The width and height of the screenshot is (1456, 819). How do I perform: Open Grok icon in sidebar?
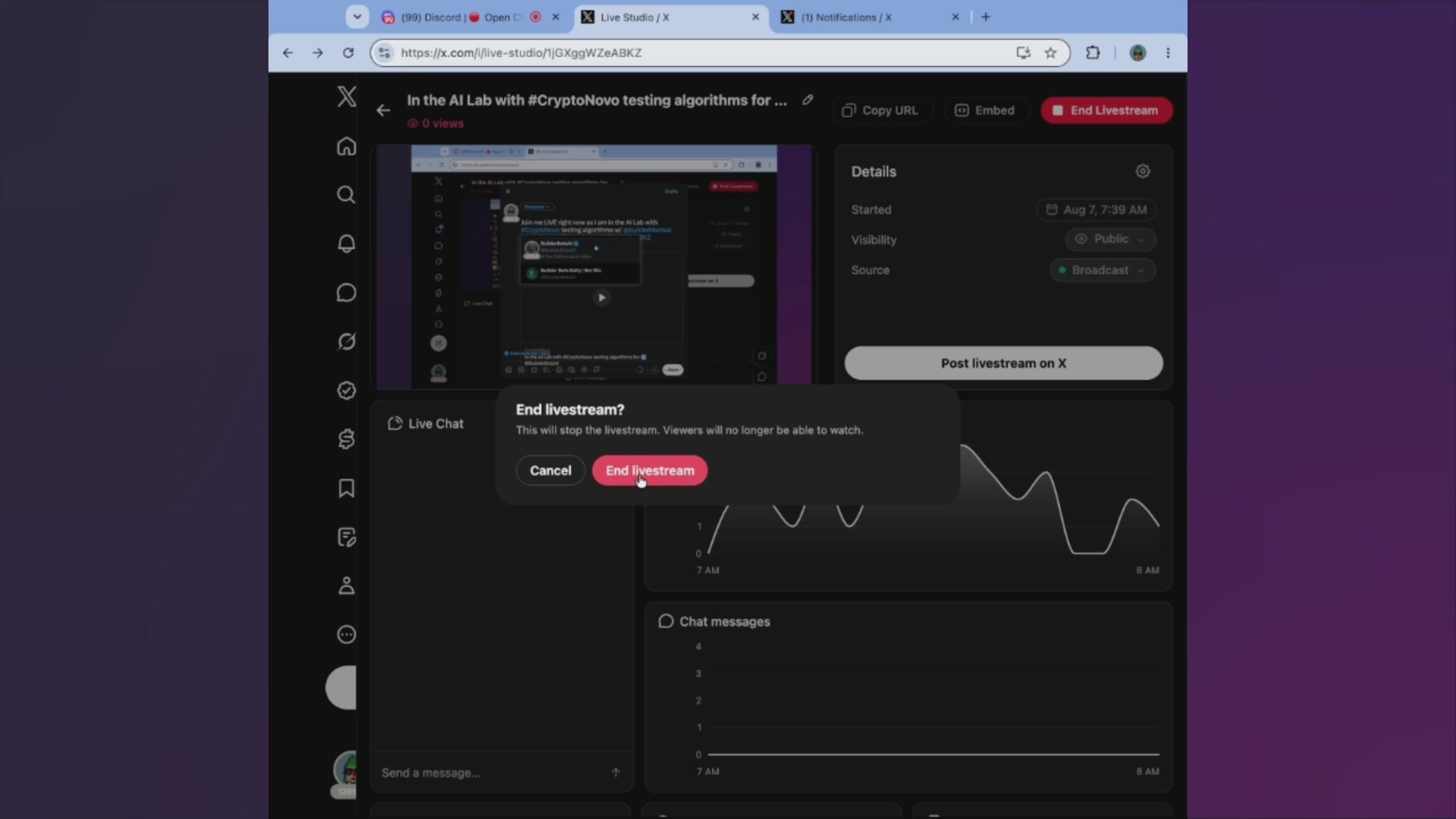(347, 341)
